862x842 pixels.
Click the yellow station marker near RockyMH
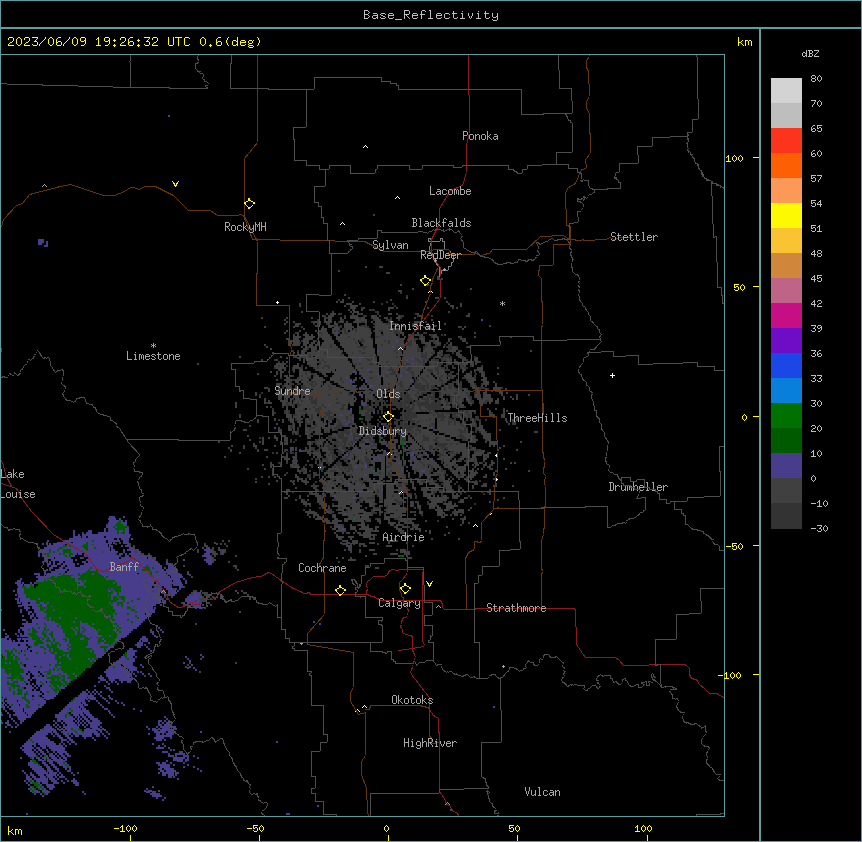[249, 204]
